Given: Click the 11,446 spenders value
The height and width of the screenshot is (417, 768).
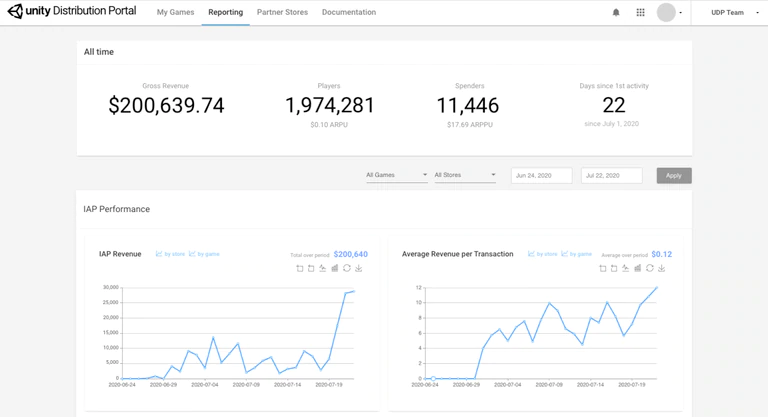Looking at the screenshot, I should (x=468, y=105).
